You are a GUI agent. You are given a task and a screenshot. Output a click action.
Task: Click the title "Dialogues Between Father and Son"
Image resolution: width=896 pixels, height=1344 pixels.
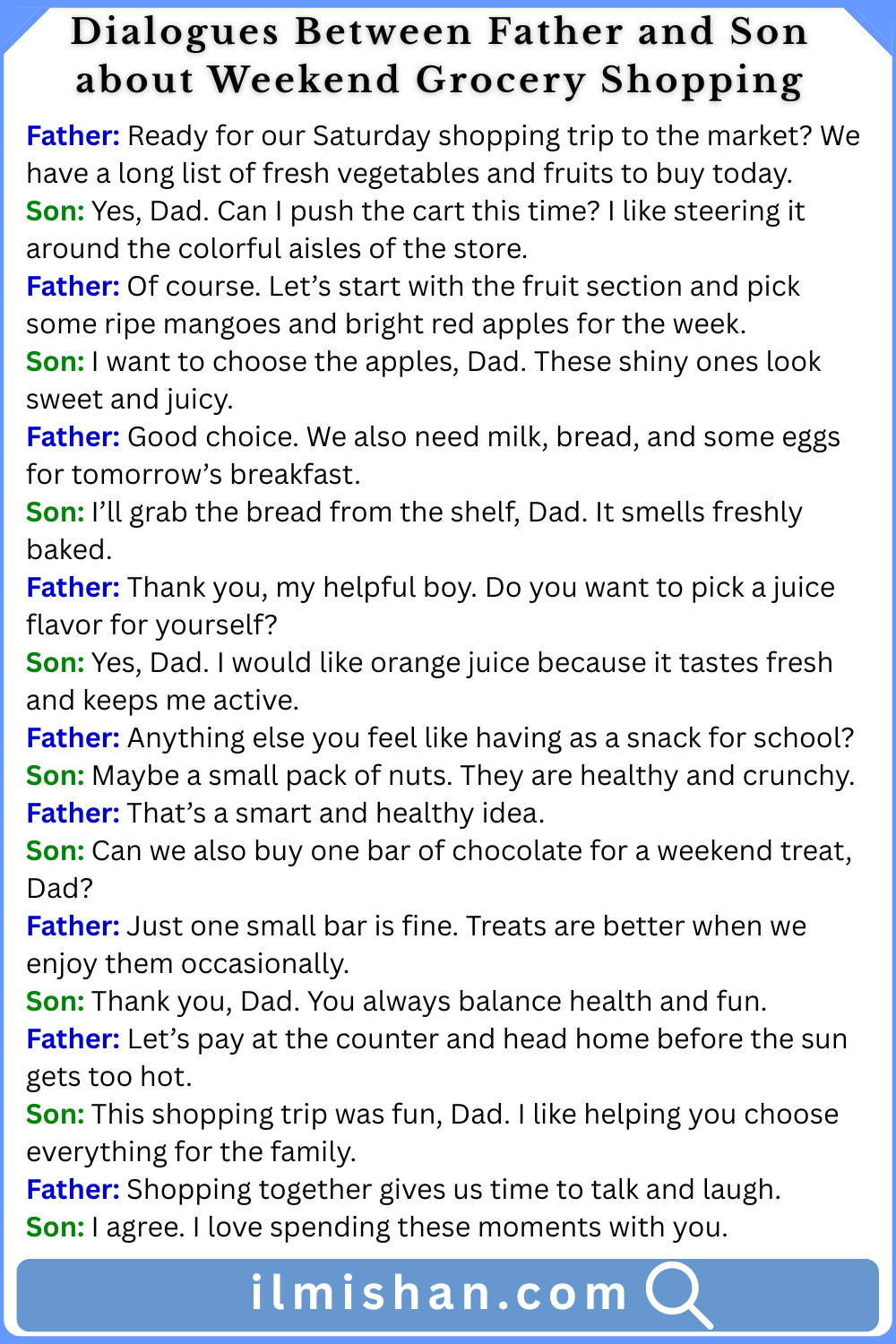[x=439, y=32]
